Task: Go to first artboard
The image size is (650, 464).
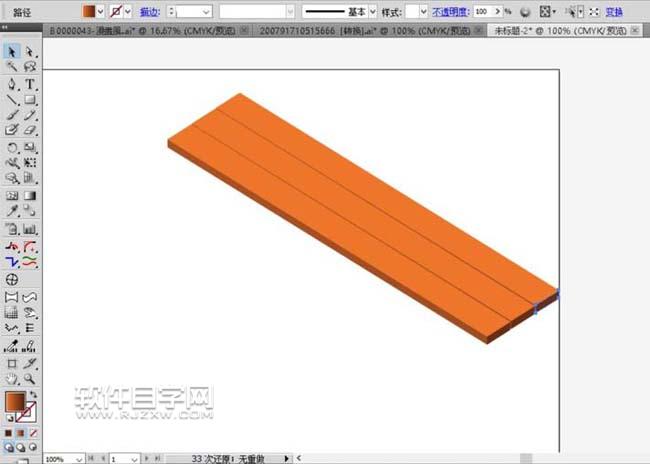Action: [x=91, y=458]
